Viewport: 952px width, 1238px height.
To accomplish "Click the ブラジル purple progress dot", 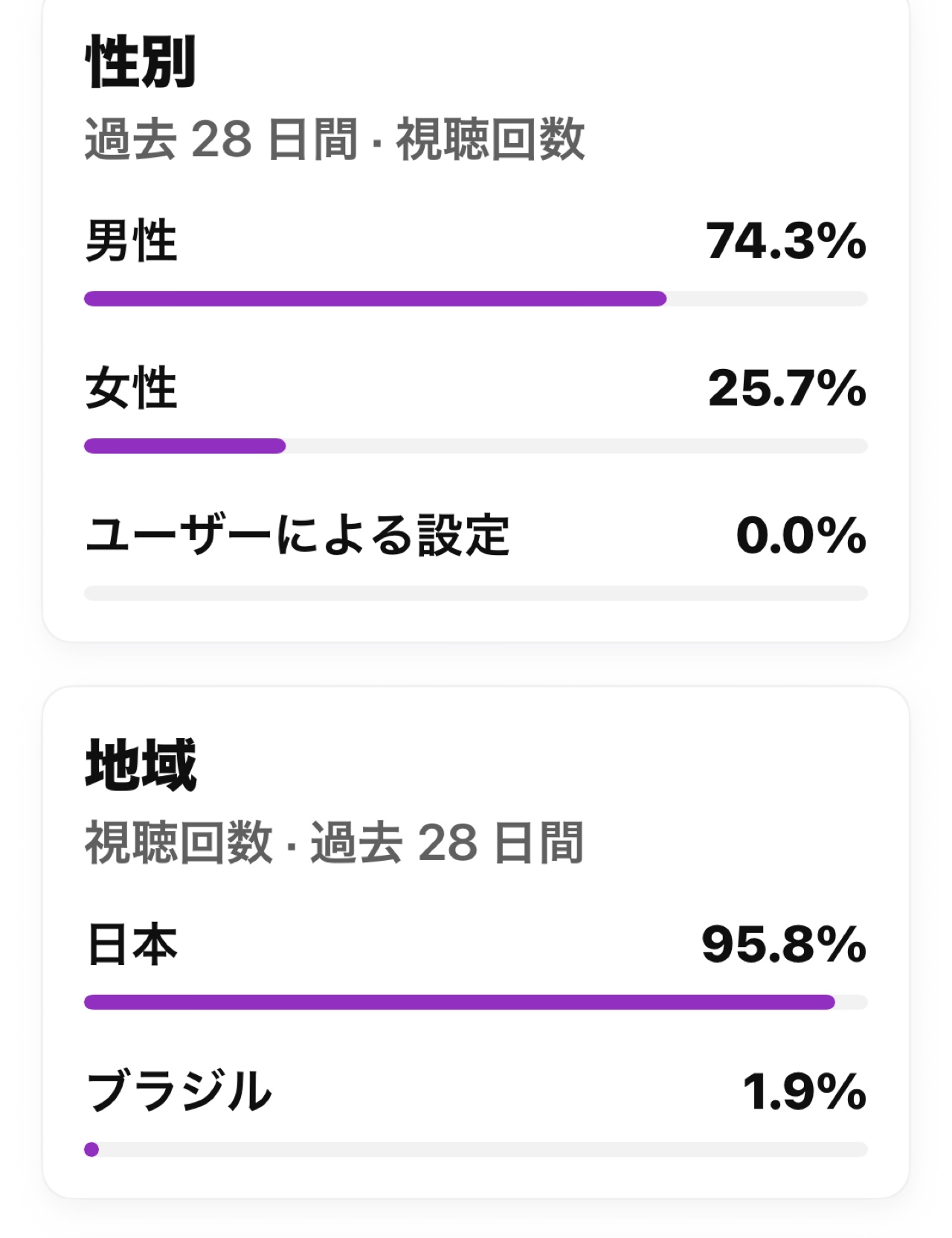I will pos(91,1149).
